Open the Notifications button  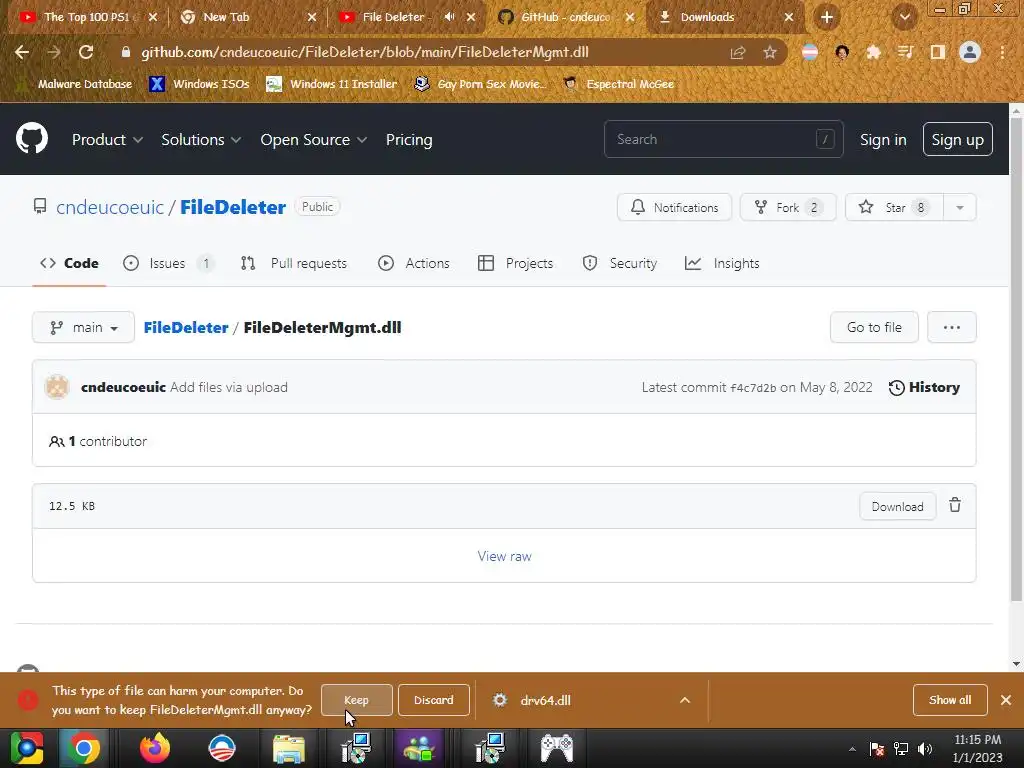(x=674, y=208)
